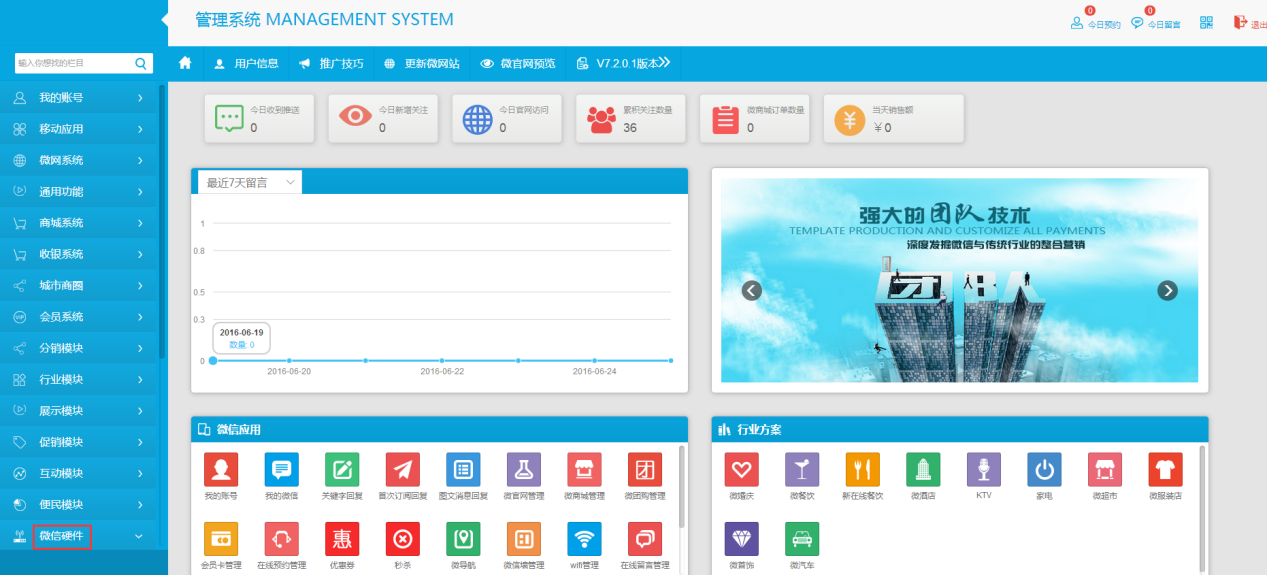The height and width of the screenshot is (575, 1267).
Task: Click the 今日预约 link in header
Action: coord(1096,23)
